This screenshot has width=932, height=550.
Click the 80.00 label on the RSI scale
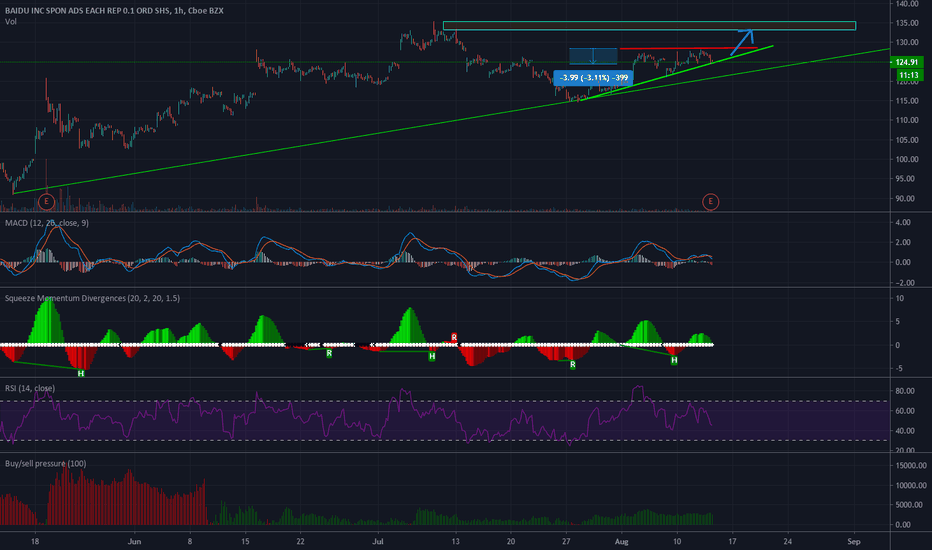905,391
